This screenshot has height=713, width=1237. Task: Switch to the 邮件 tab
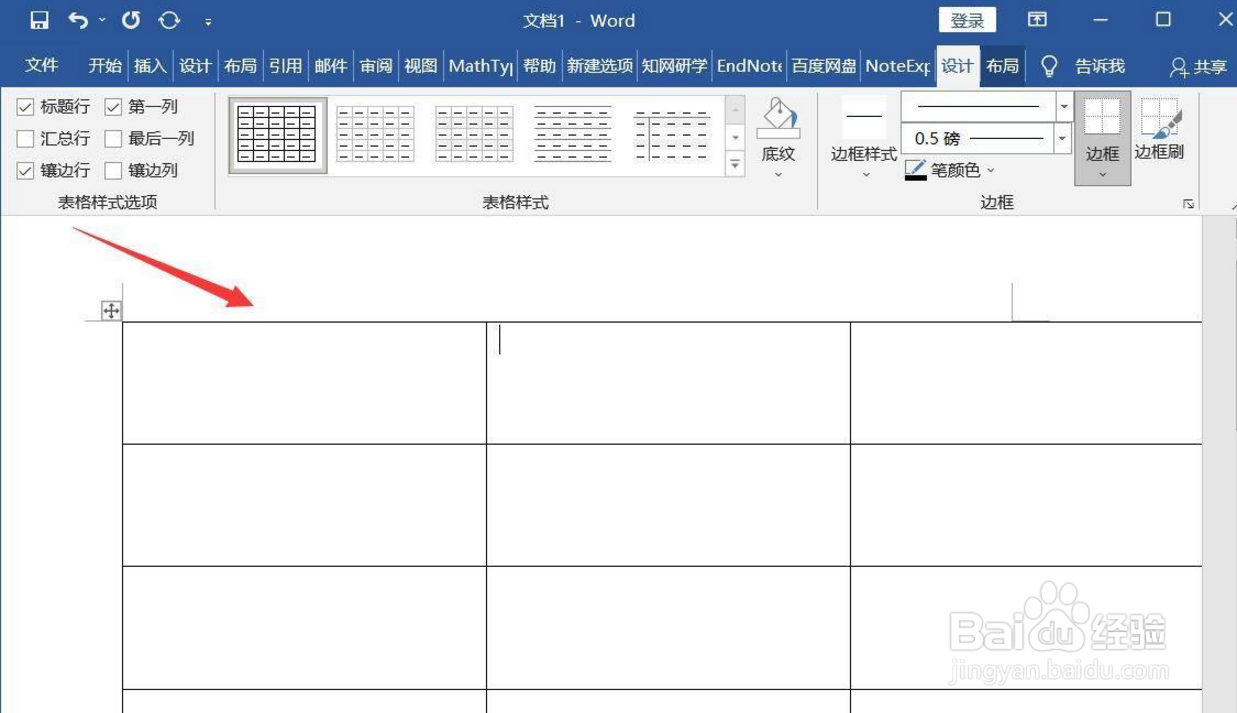click(330, 65)
